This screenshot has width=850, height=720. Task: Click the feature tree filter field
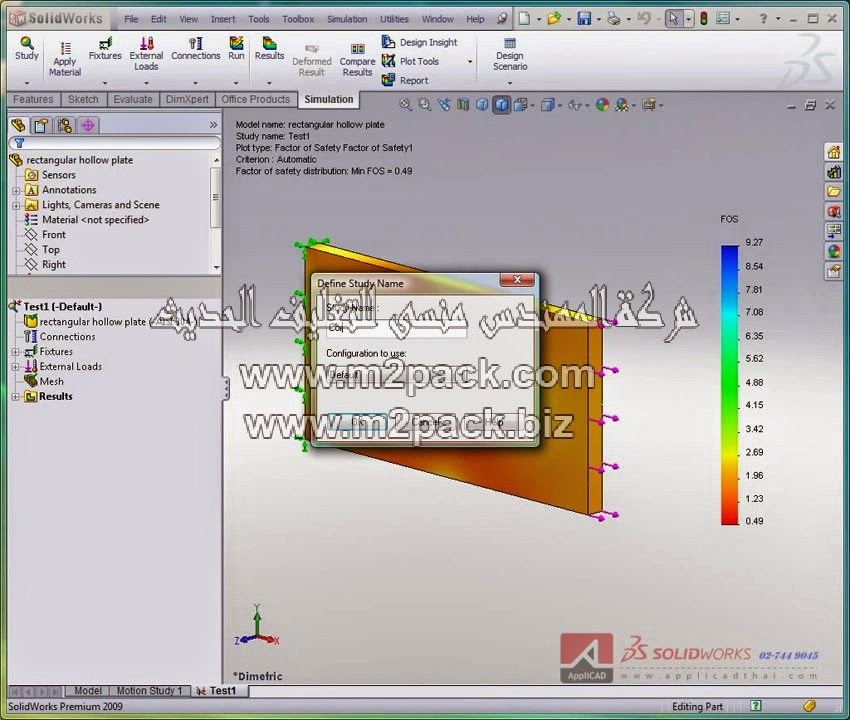tap(115, 143)
